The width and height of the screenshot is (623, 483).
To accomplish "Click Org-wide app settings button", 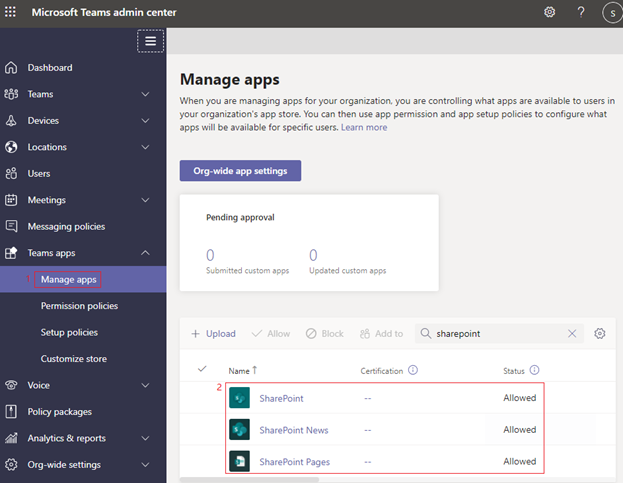I will 240,171.
